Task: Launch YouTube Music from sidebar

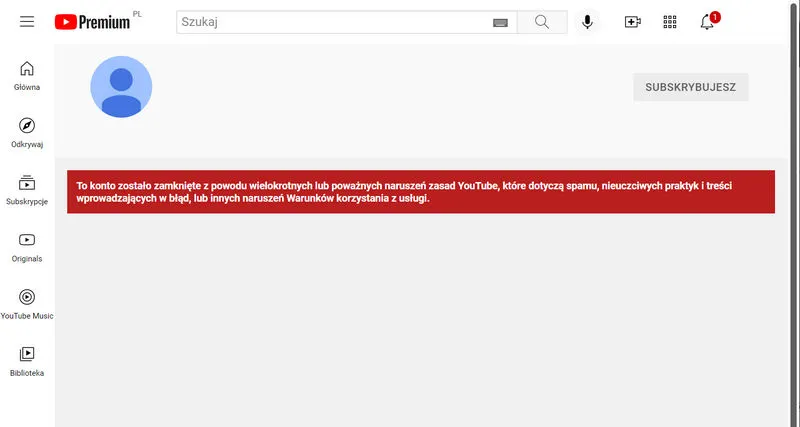Action: click(27, 304)
